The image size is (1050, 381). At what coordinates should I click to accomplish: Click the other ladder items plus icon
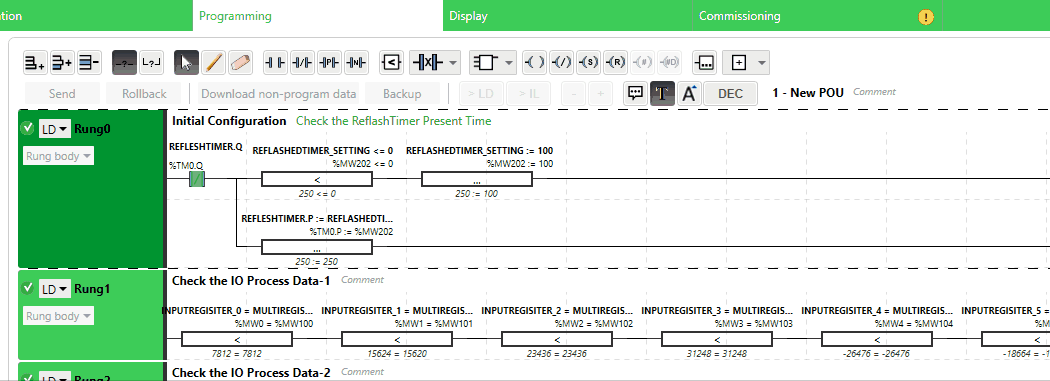click(739, 63)
